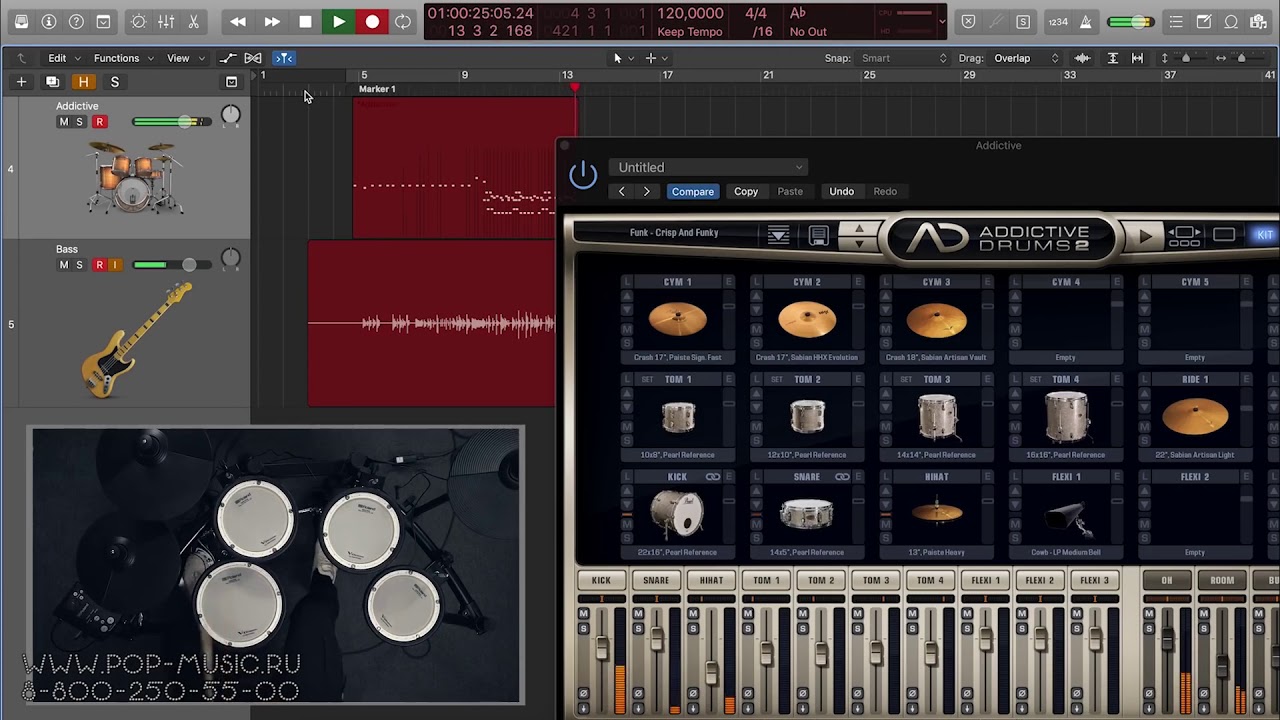This screenshot has width=1280, height=720.
Task: Mute the Addictive track
Action: (64, 122)
